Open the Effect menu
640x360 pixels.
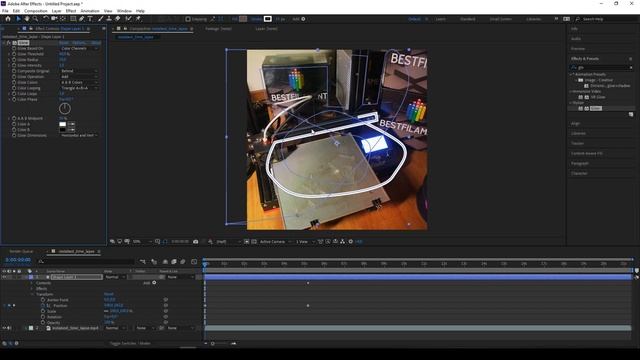71,11
